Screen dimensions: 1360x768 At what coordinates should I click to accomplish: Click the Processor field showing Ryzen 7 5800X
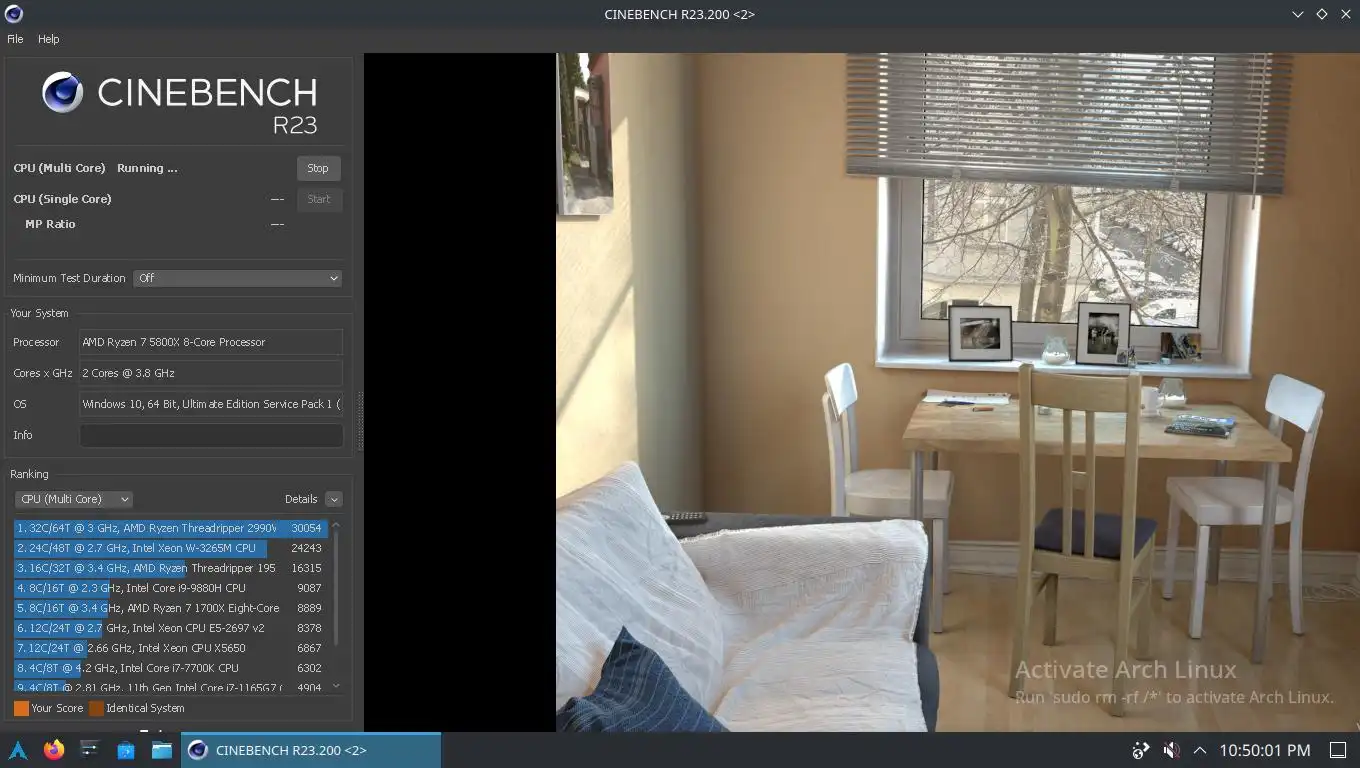point(211,342)
